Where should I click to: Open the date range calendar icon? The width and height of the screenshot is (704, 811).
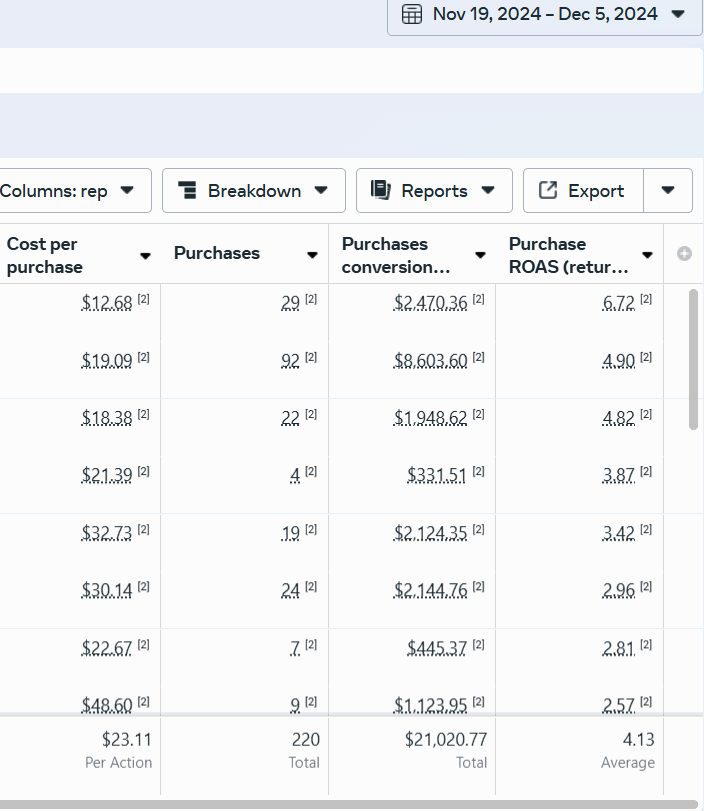(412, 14)
